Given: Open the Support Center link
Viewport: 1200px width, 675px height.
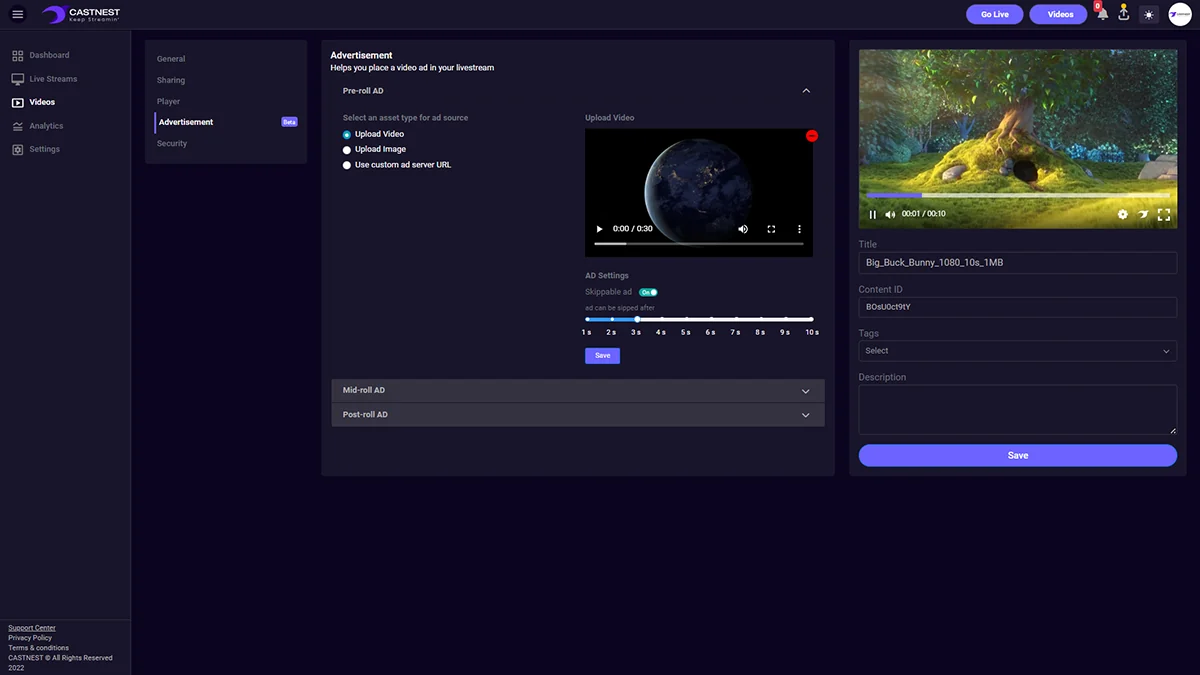Looking at the screenshot, I should coord(32,628).
